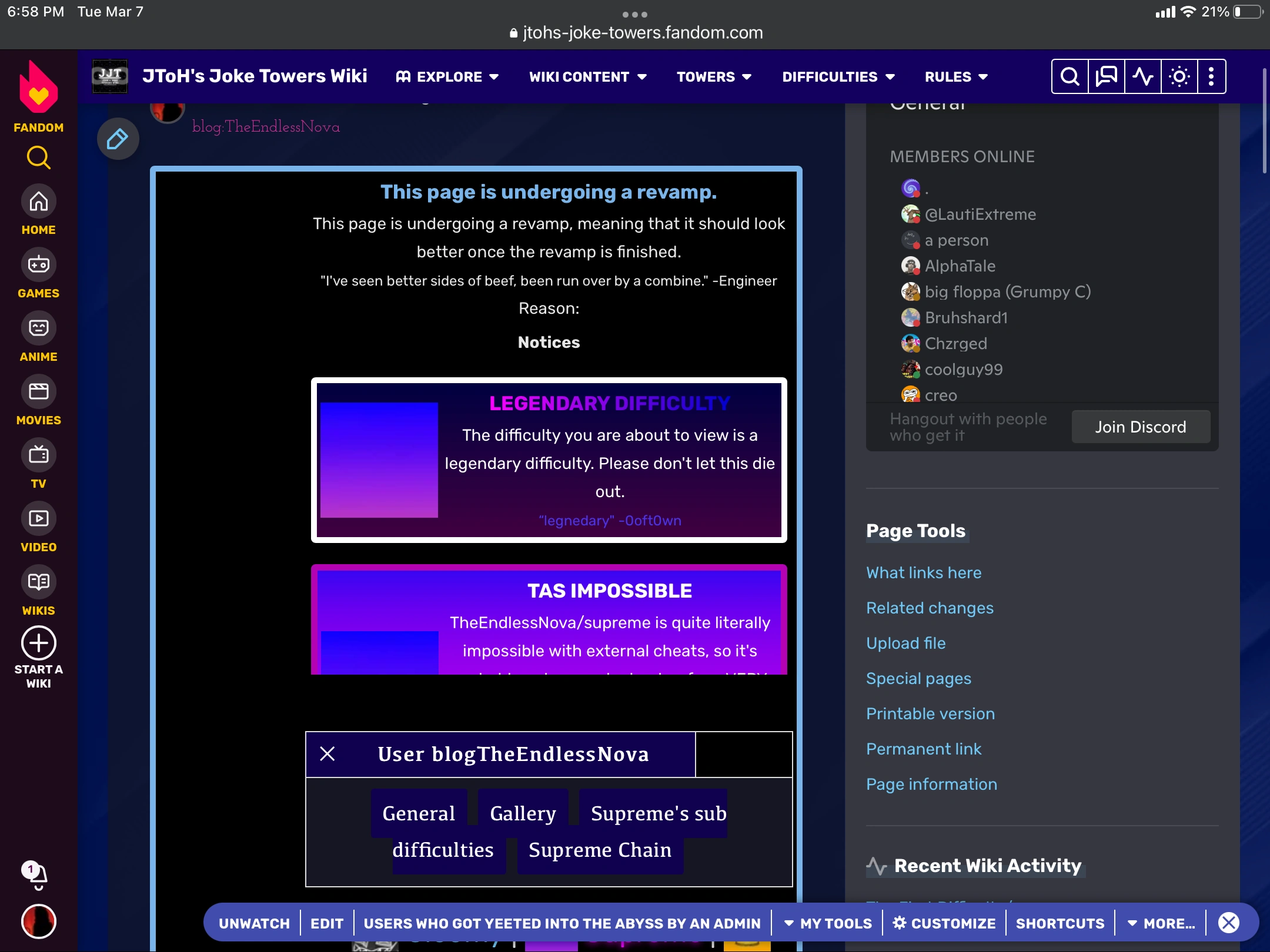1270x952 pixels.
Task: Open the discussions speech bubble icon
Action: pos(1106,76)
